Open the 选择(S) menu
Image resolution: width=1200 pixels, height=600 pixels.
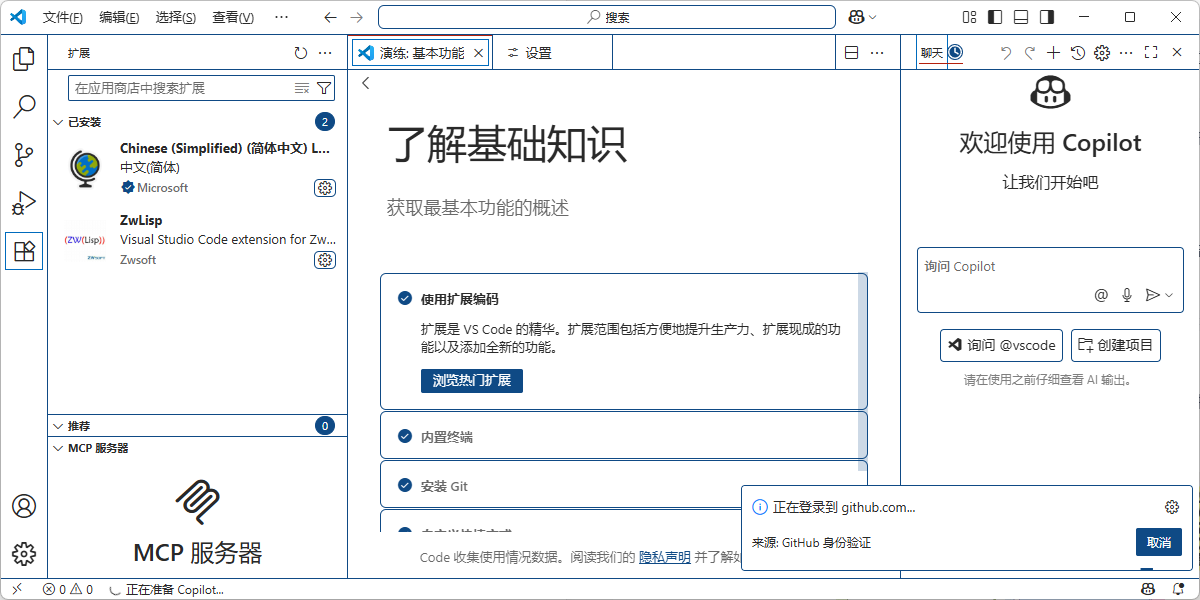tap(177, 17)
